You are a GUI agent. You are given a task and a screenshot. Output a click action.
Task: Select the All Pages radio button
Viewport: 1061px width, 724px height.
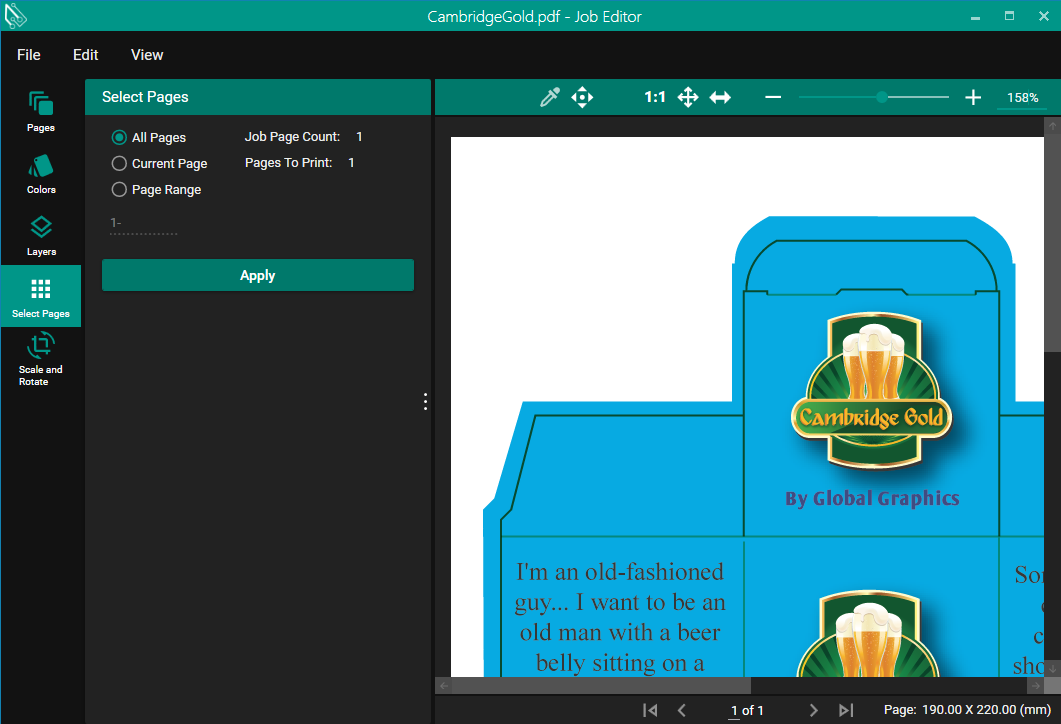119,138
